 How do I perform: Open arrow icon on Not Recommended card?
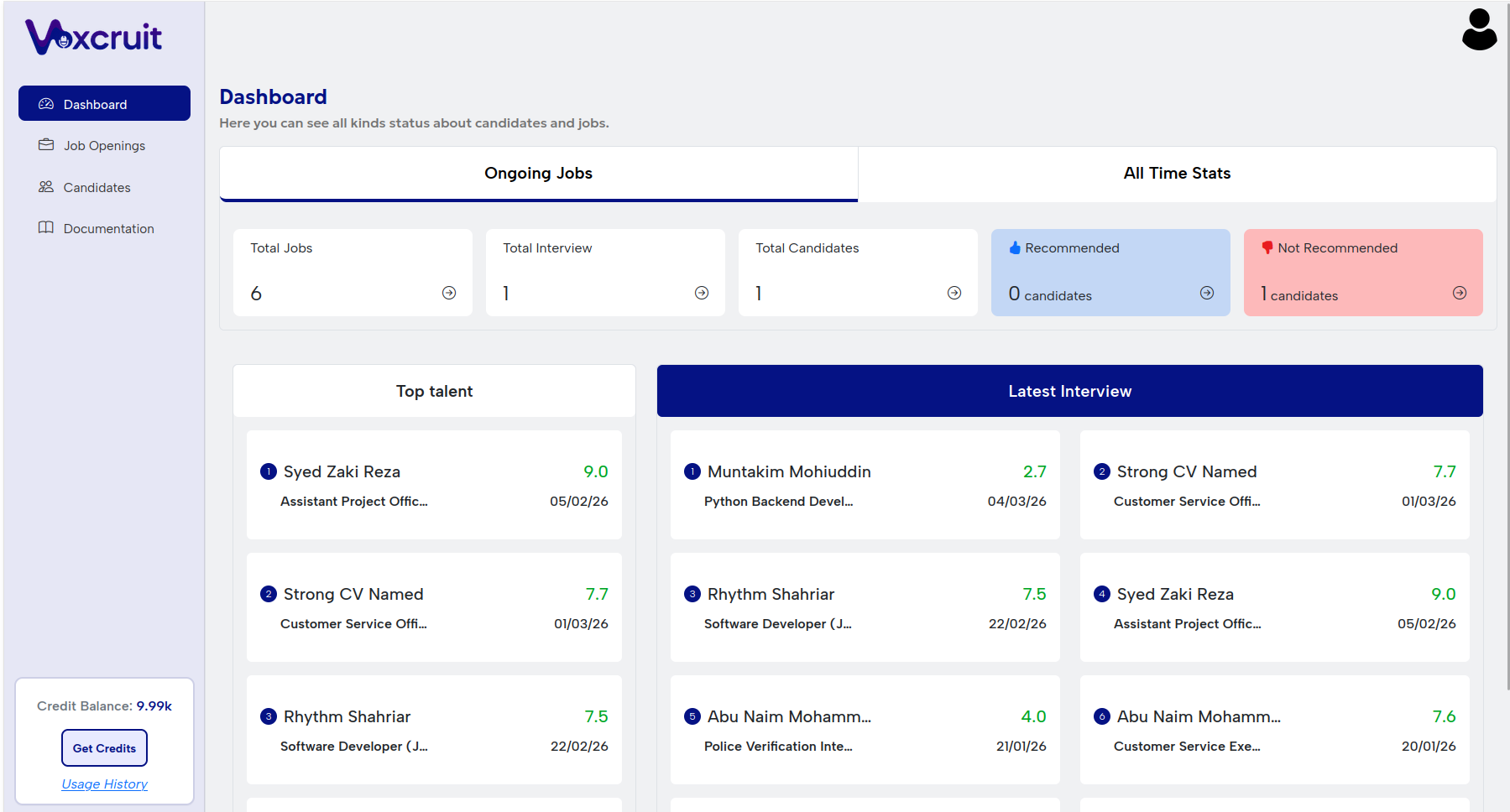[x=1460, y=293]
